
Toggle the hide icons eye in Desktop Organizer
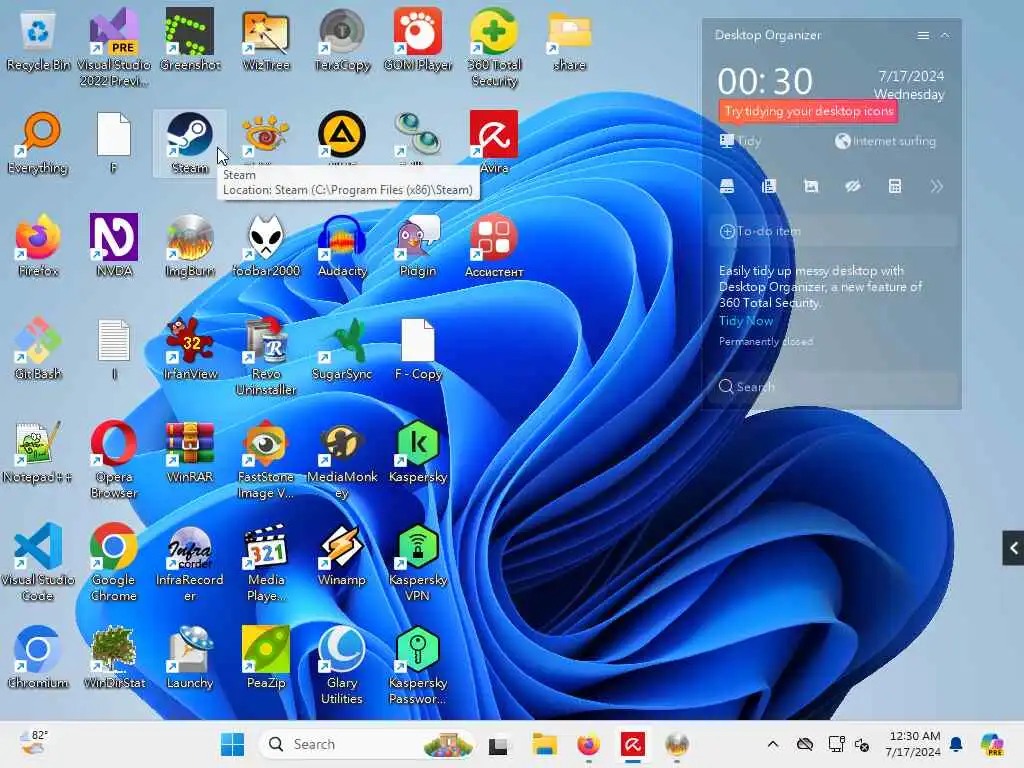pyautogui.click(x=853, y=187)
